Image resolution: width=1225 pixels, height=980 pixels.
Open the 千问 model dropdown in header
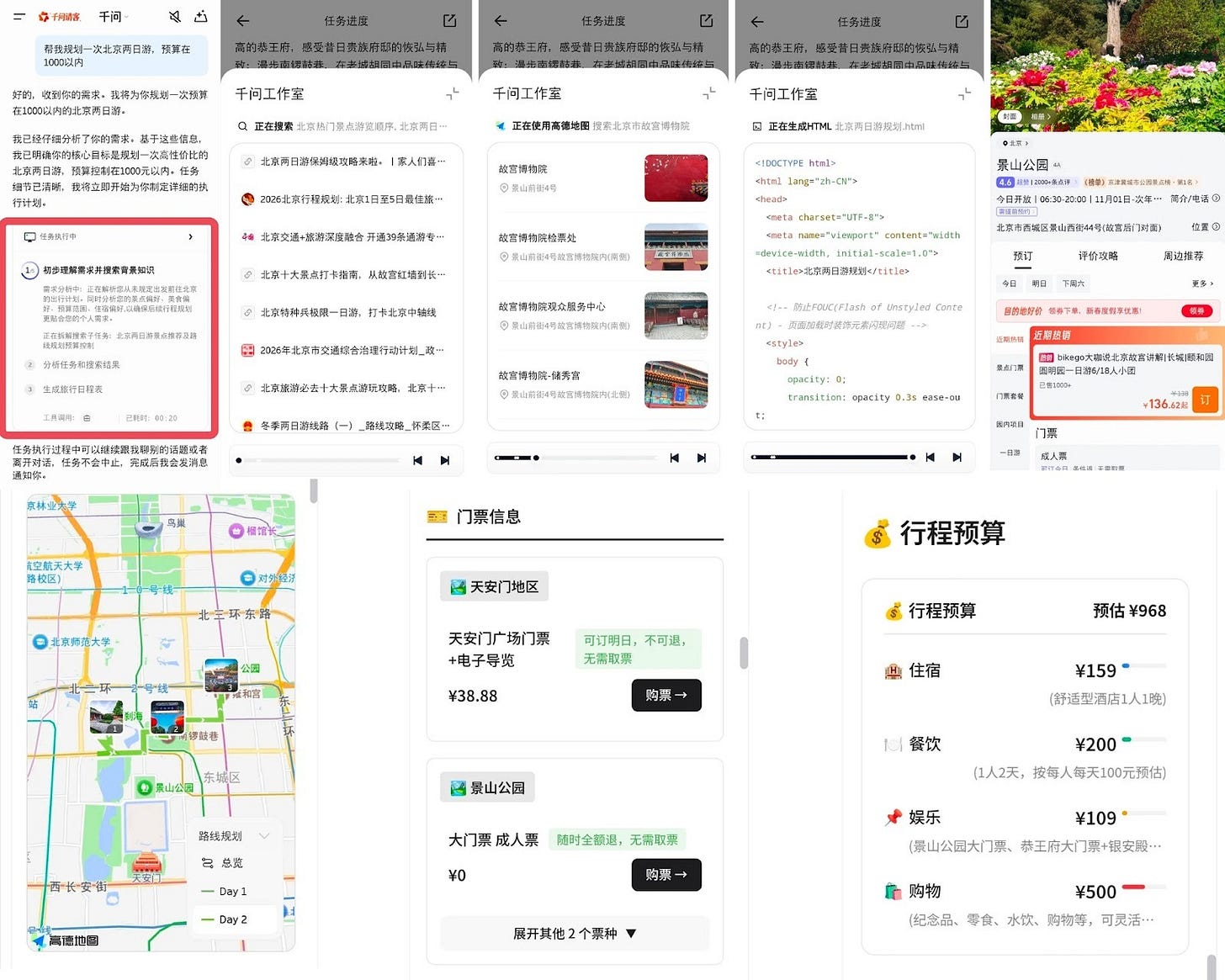[x=114, y=17]
